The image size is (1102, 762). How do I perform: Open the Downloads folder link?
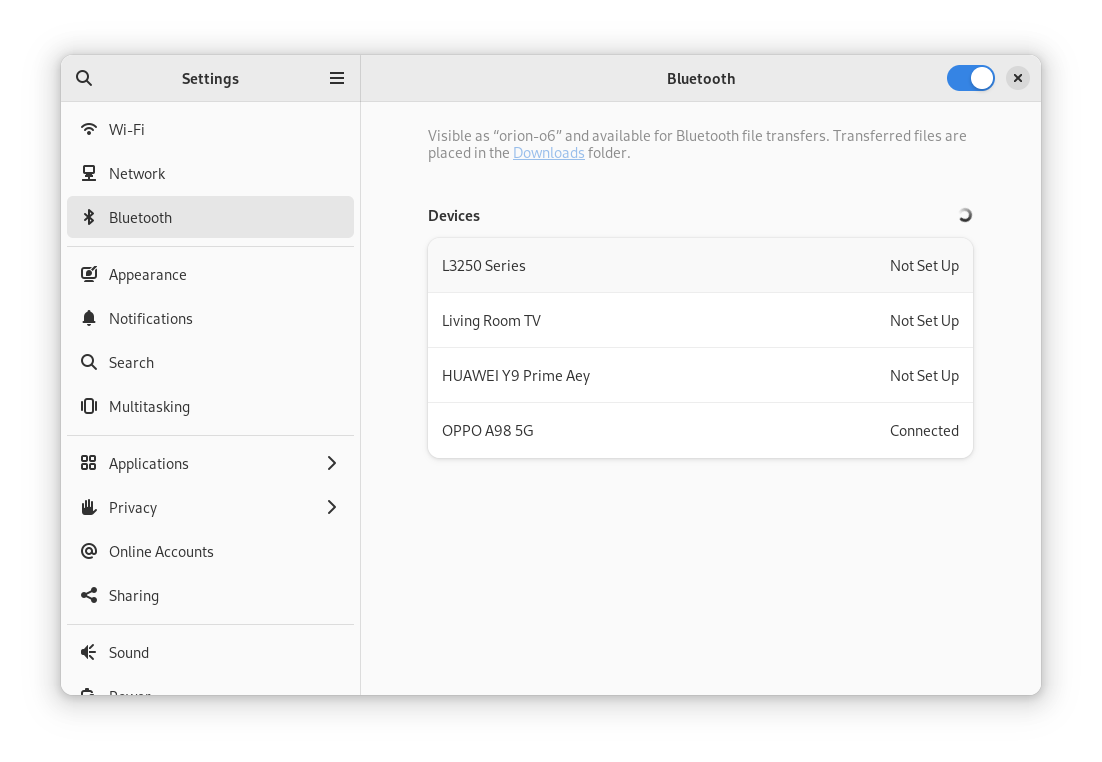[548, 153]
